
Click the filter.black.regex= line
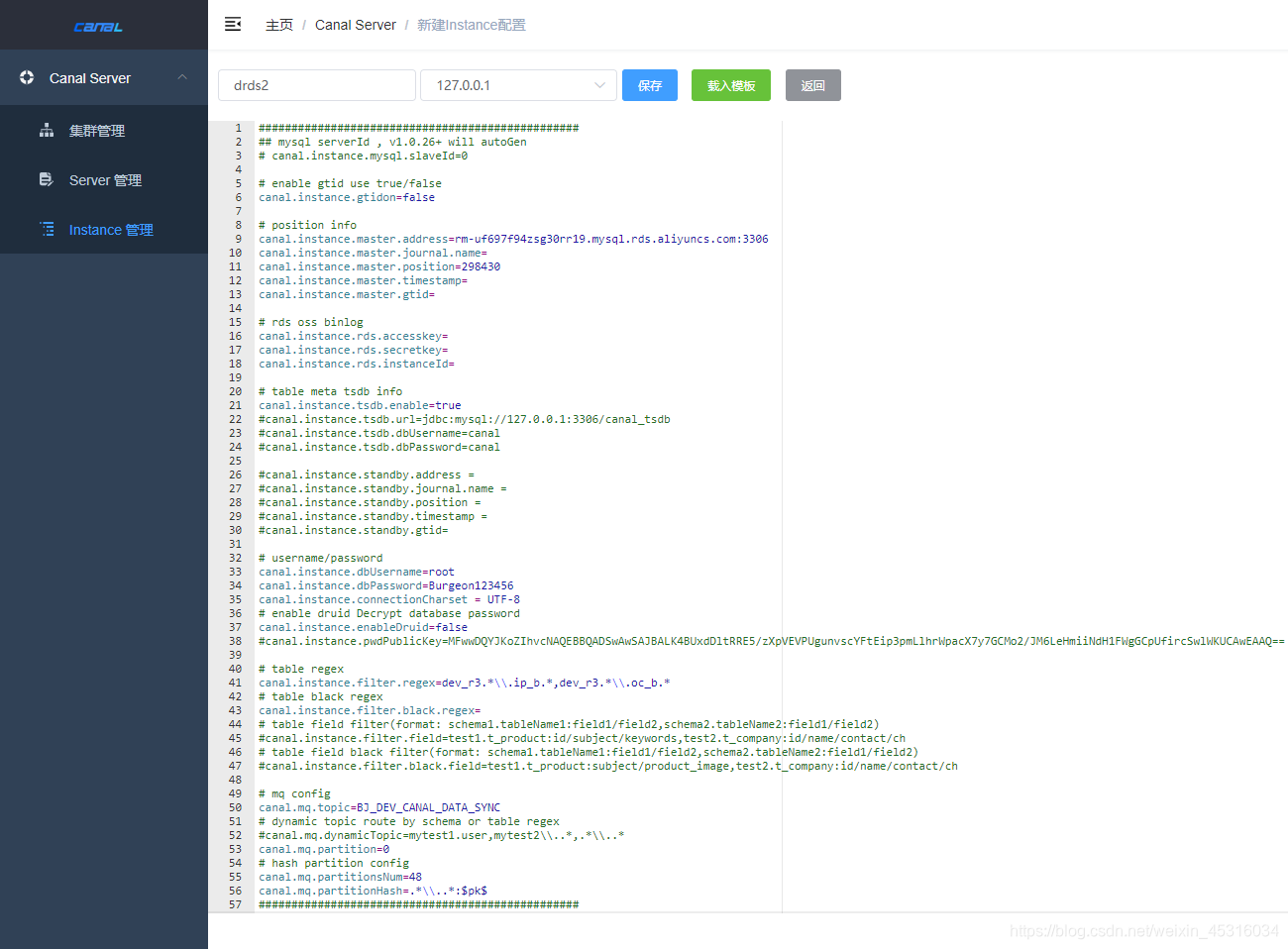(370, 710)
